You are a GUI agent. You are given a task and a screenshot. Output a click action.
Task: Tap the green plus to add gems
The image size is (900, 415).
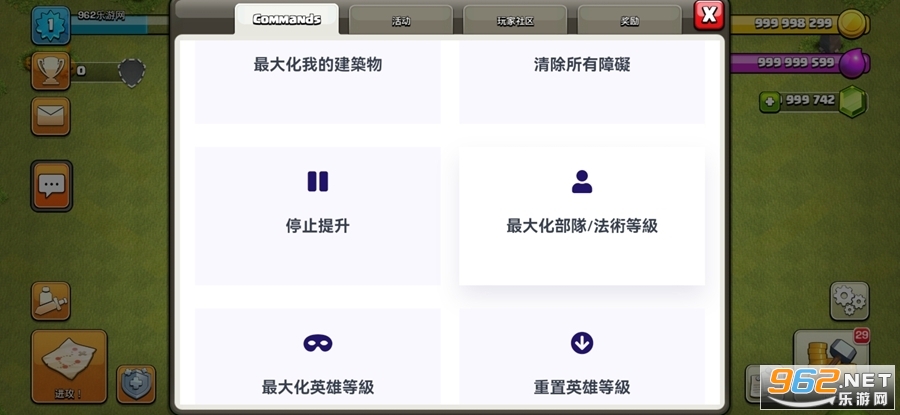[770, 102]
